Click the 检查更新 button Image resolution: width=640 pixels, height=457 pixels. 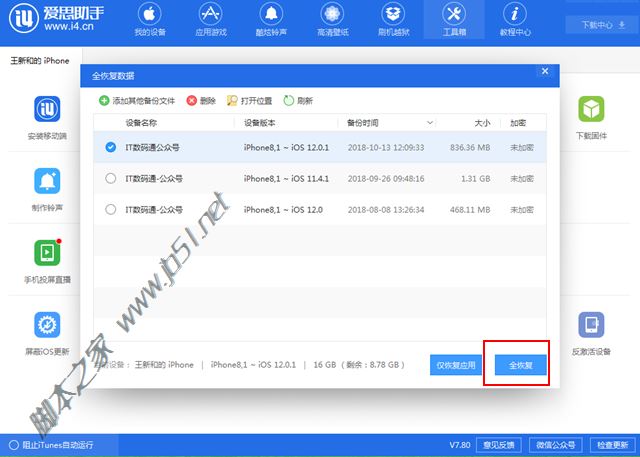612,445
